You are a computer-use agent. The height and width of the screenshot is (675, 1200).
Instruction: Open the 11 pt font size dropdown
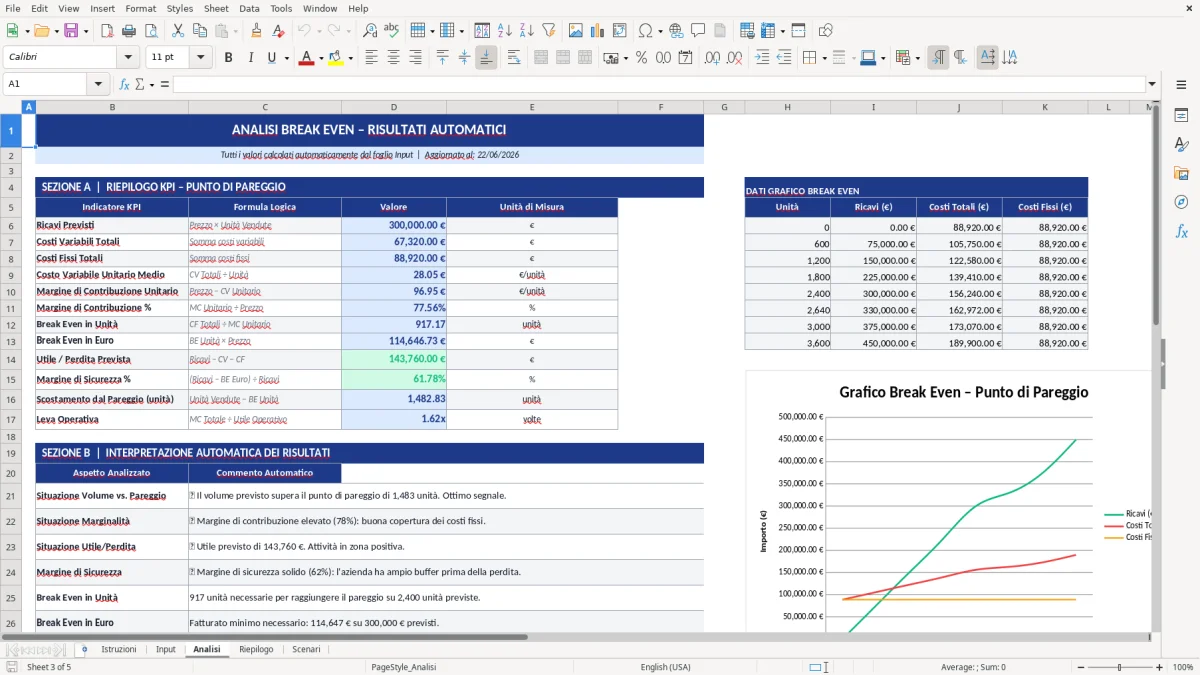point(201,58)
